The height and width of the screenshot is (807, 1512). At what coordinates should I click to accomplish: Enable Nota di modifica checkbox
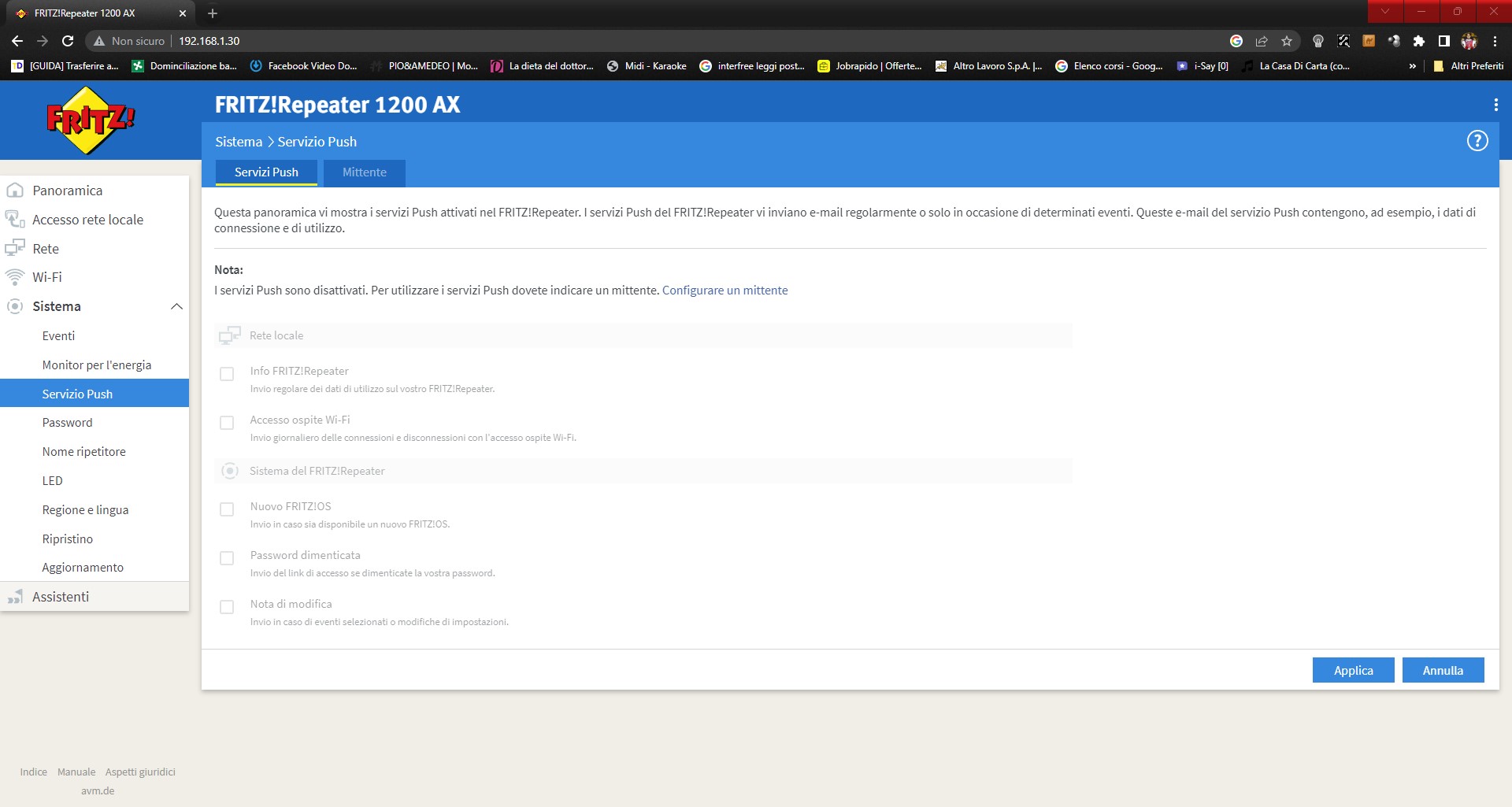(227, 607)
